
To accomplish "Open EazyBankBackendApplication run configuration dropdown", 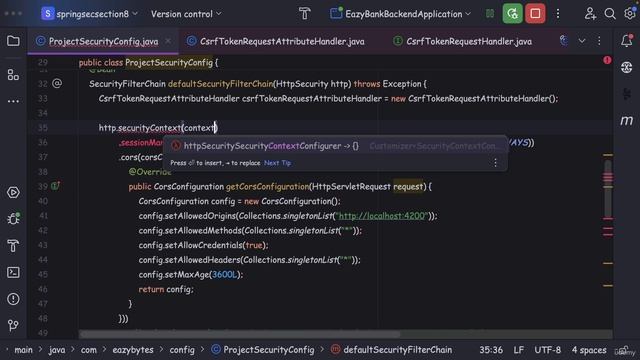I will click(400, 14).
